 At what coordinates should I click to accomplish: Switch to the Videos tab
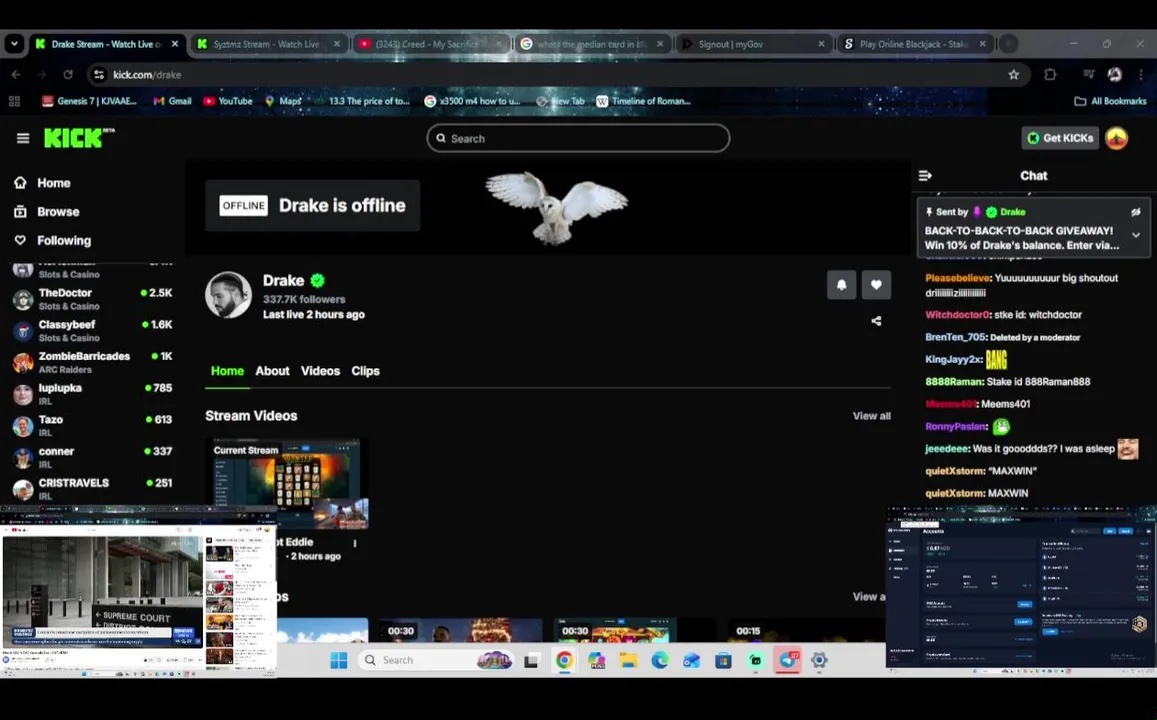coord(320,371)
